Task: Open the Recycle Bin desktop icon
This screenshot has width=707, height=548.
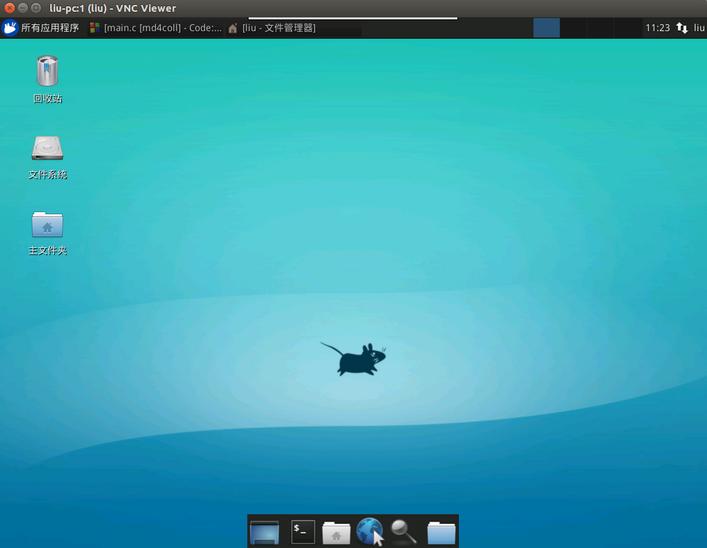Action: [47, 78]
